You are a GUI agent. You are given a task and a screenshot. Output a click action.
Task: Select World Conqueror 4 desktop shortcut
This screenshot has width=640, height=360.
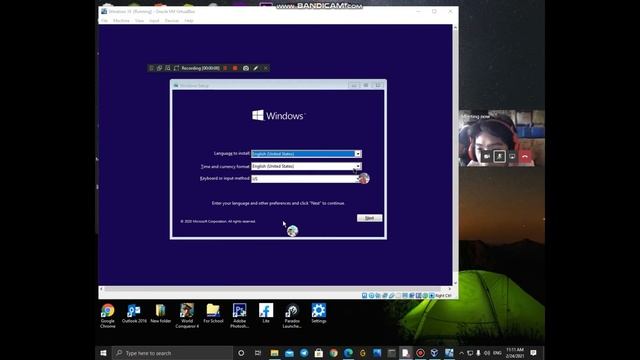[x=187, y=316]
